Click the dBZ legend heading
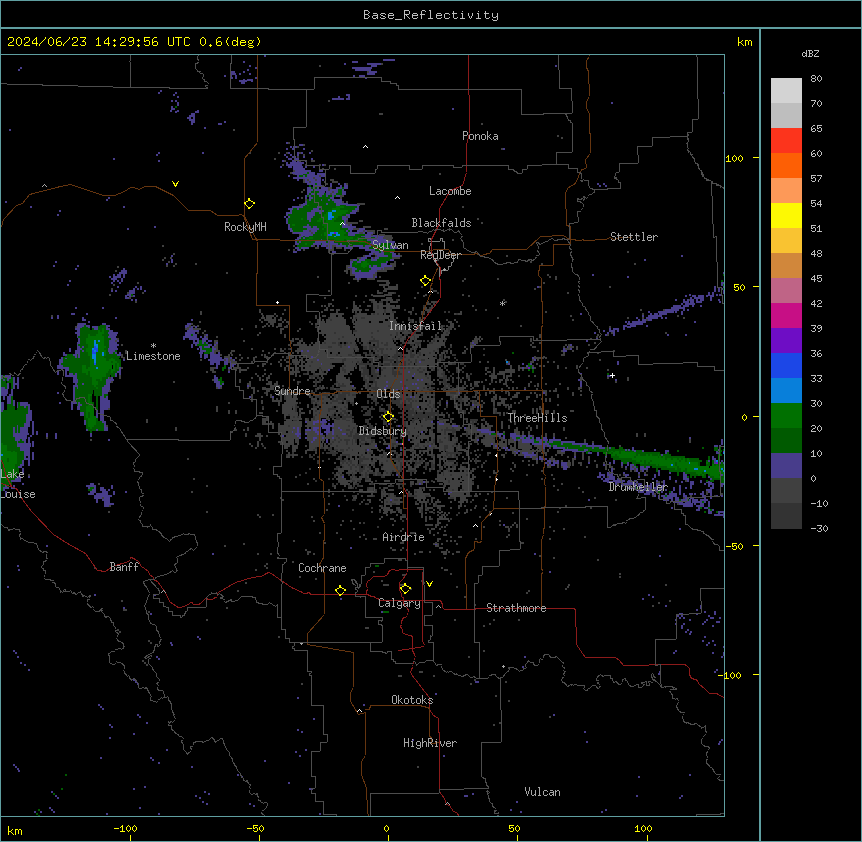This screenshot has height=842, width=862. [810, 54]
